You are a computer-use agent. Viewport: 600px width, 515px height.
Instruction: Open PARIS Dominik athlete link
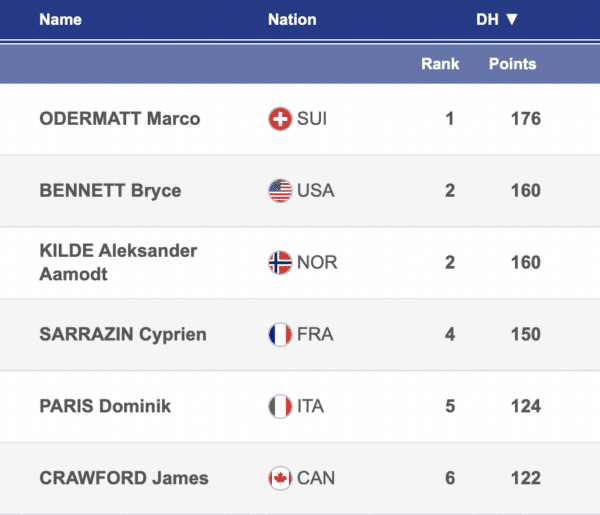click(105, 407)
